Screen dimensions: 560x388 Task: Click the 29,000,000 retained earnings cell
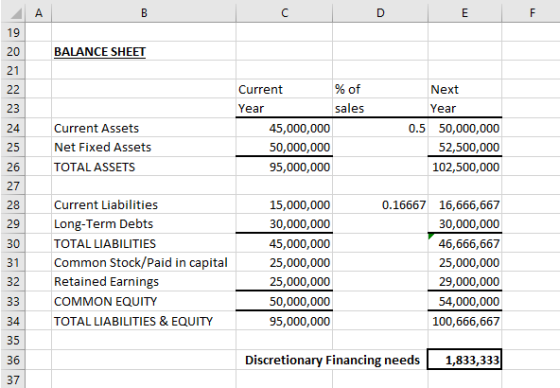465,282
